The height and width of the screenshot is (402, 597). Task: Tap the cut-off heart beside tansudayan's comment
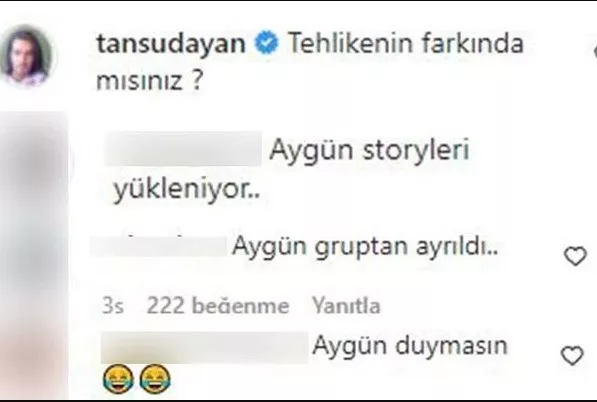click(595, 51)
